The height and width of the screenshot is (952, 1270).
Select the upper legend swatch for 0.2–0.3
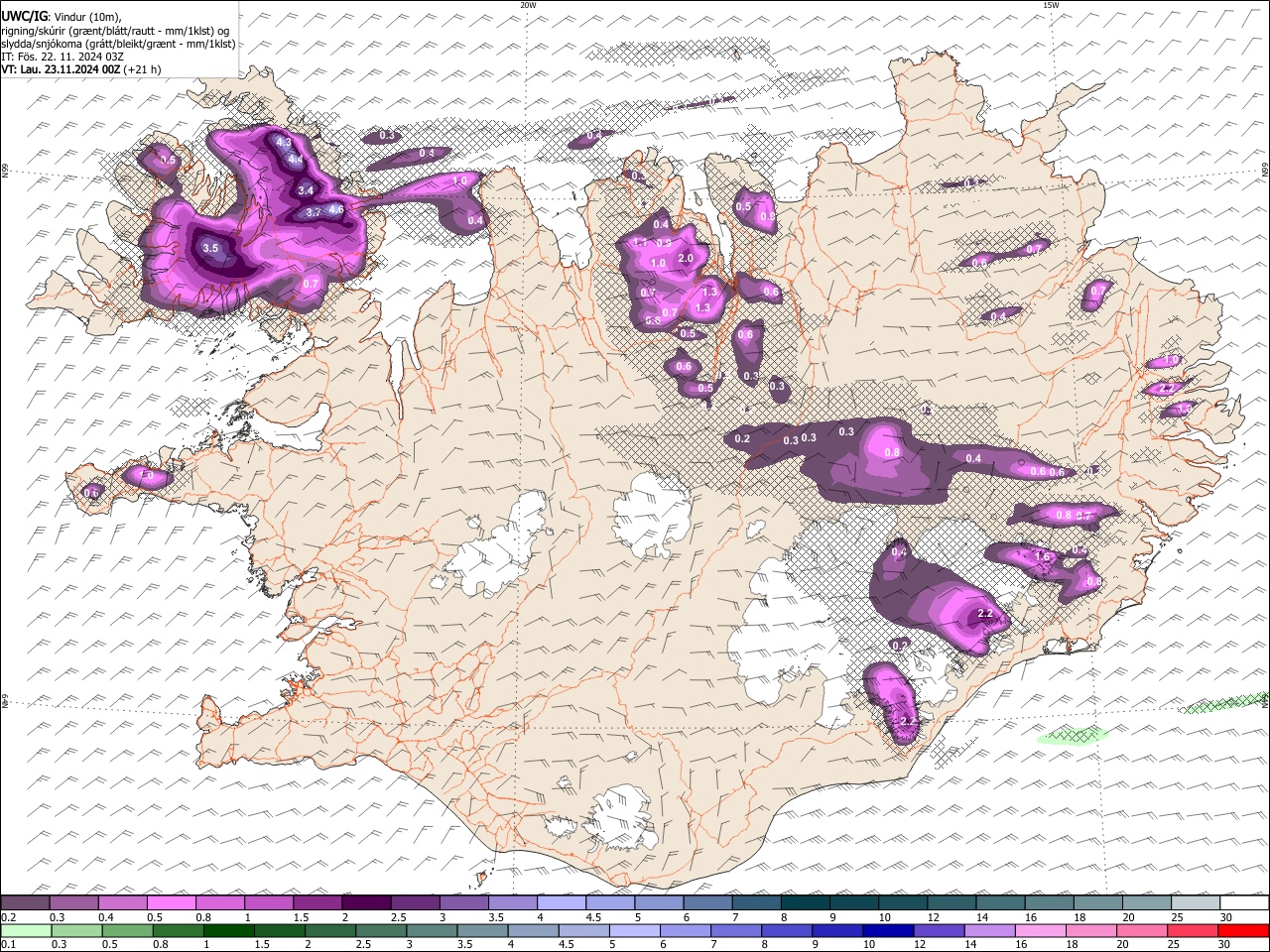pyautogui.click(x=25, y=903)
